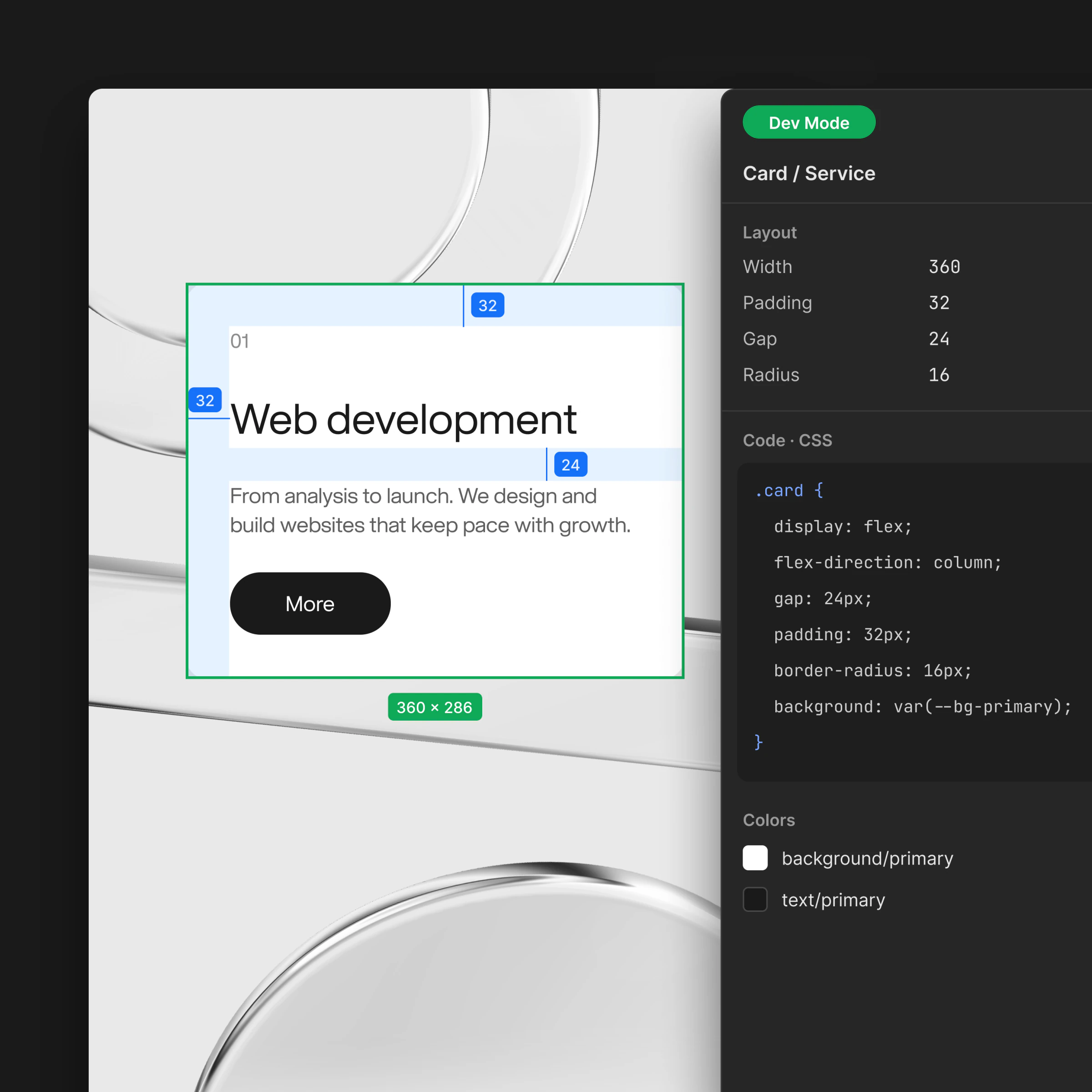Click the Radius value 16
Image resolution: width=1092 pixels, height=1092 pixels.
pyautogui.click(x=939, y=375)
